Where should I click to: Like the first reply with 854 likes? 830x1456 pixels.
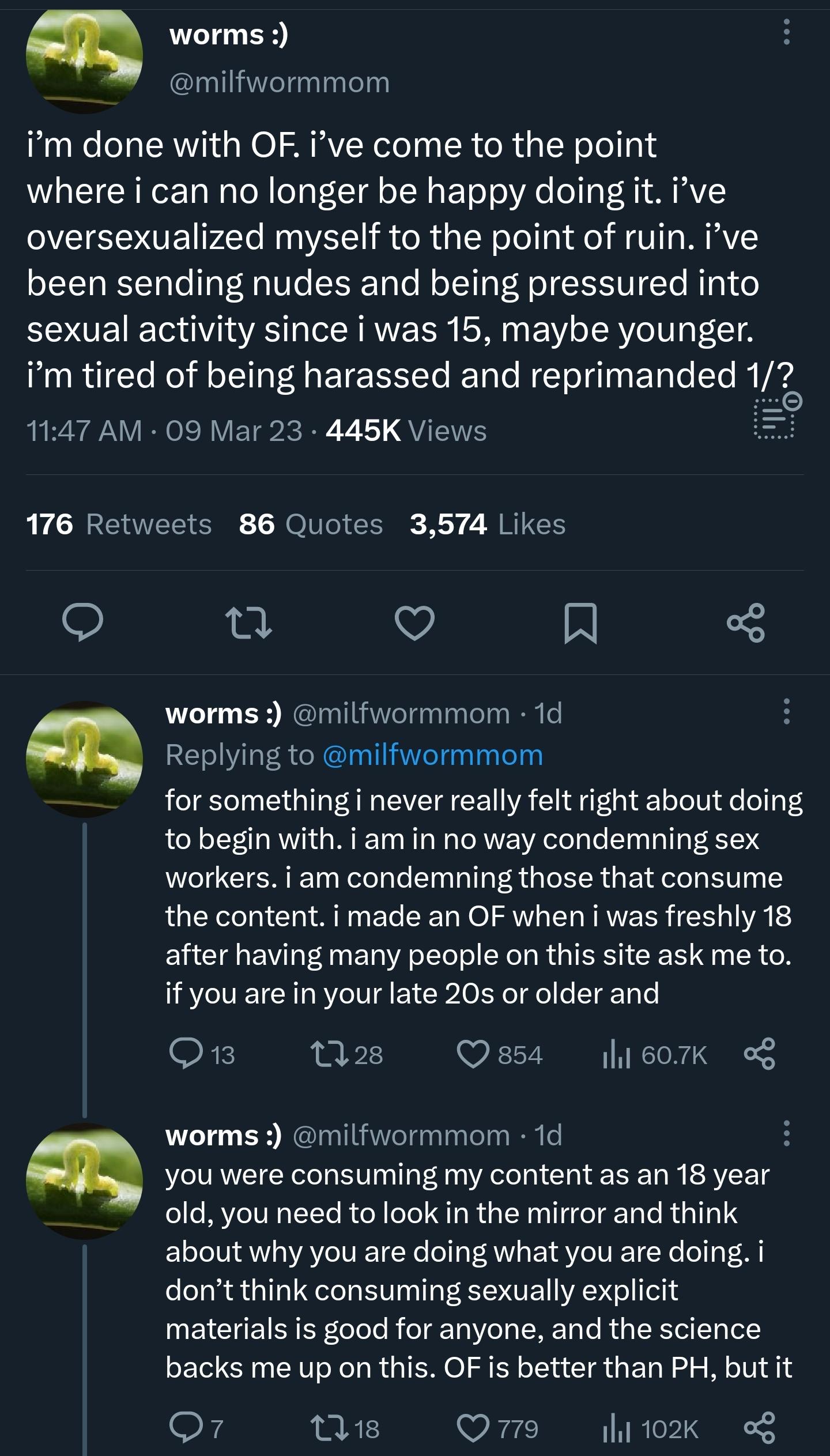[x=473, y=1055]
